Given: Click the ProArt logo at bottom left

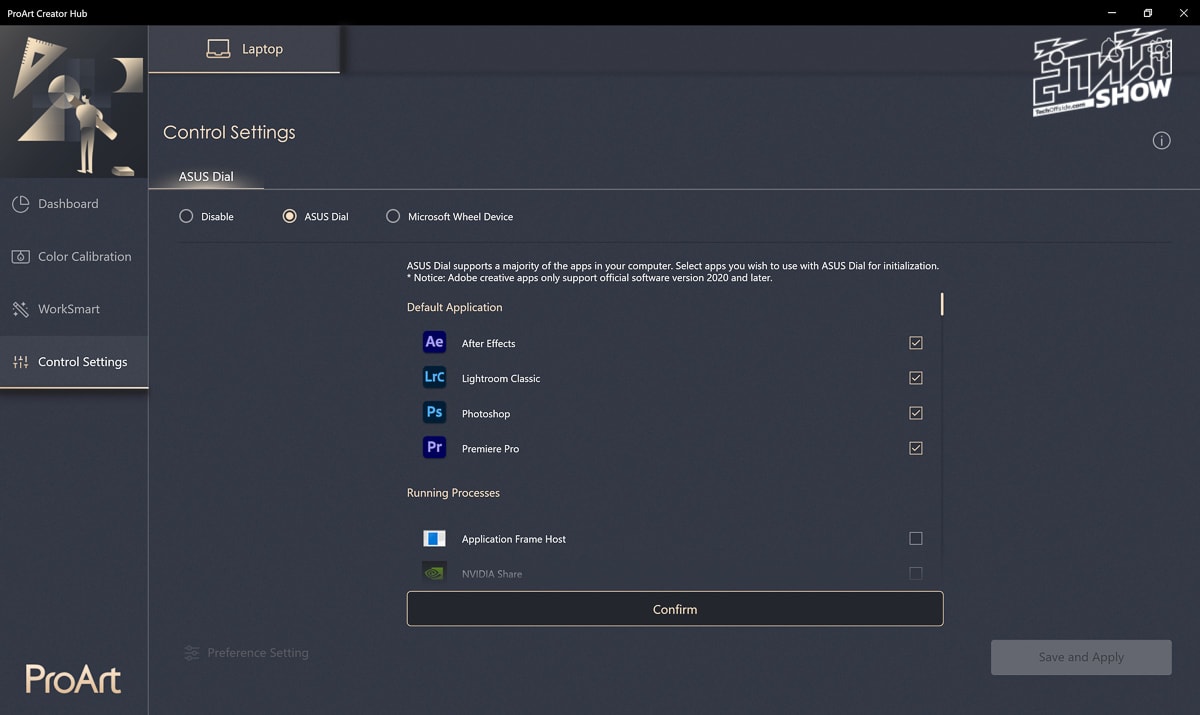Looking at the screenshot, I should (73, 679).
